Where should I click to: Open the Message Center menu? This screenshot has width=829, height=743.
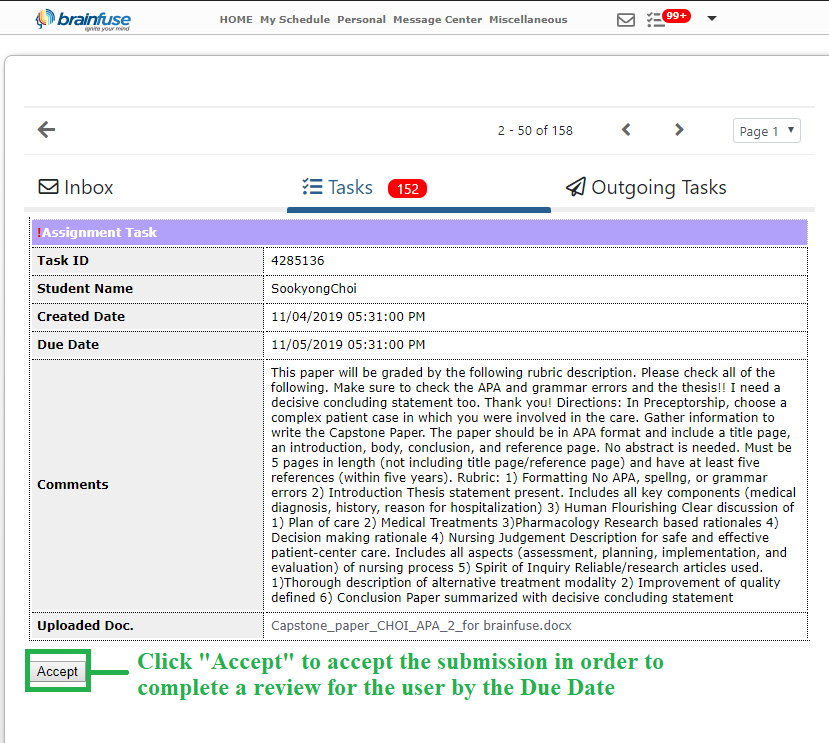point(437,19)
